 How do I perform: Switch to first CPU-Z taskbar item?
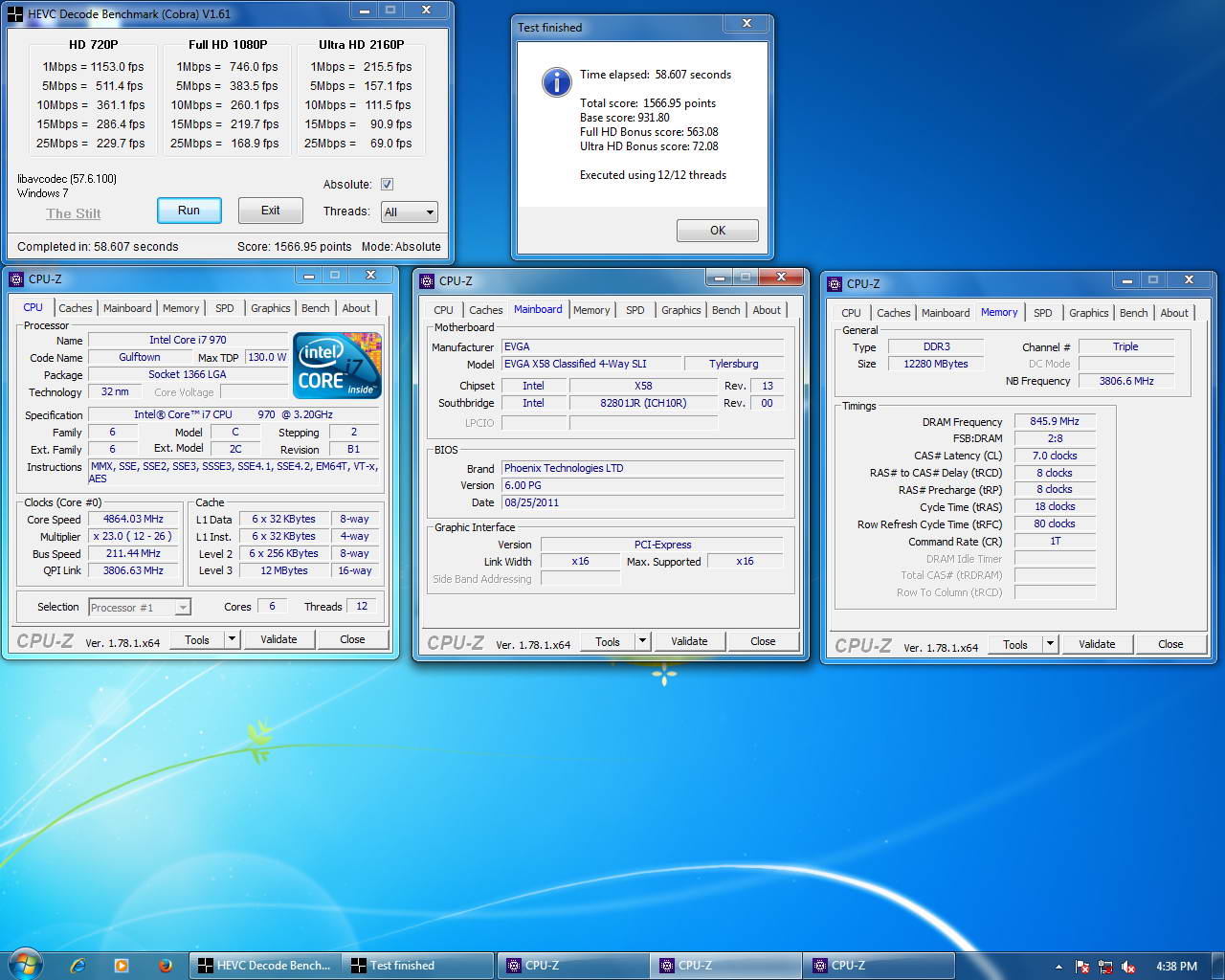point(572,966)
